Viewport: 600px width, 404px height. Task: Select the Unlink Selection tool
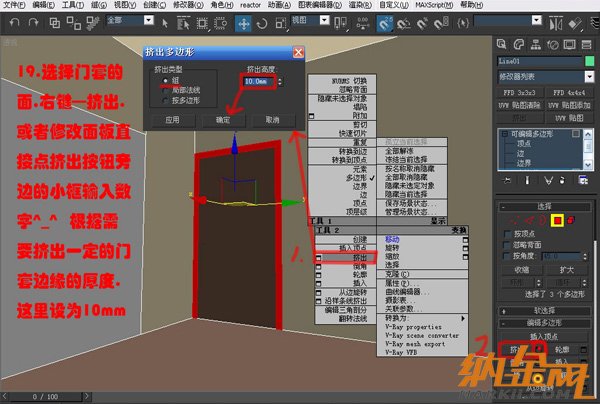point(73,23)
